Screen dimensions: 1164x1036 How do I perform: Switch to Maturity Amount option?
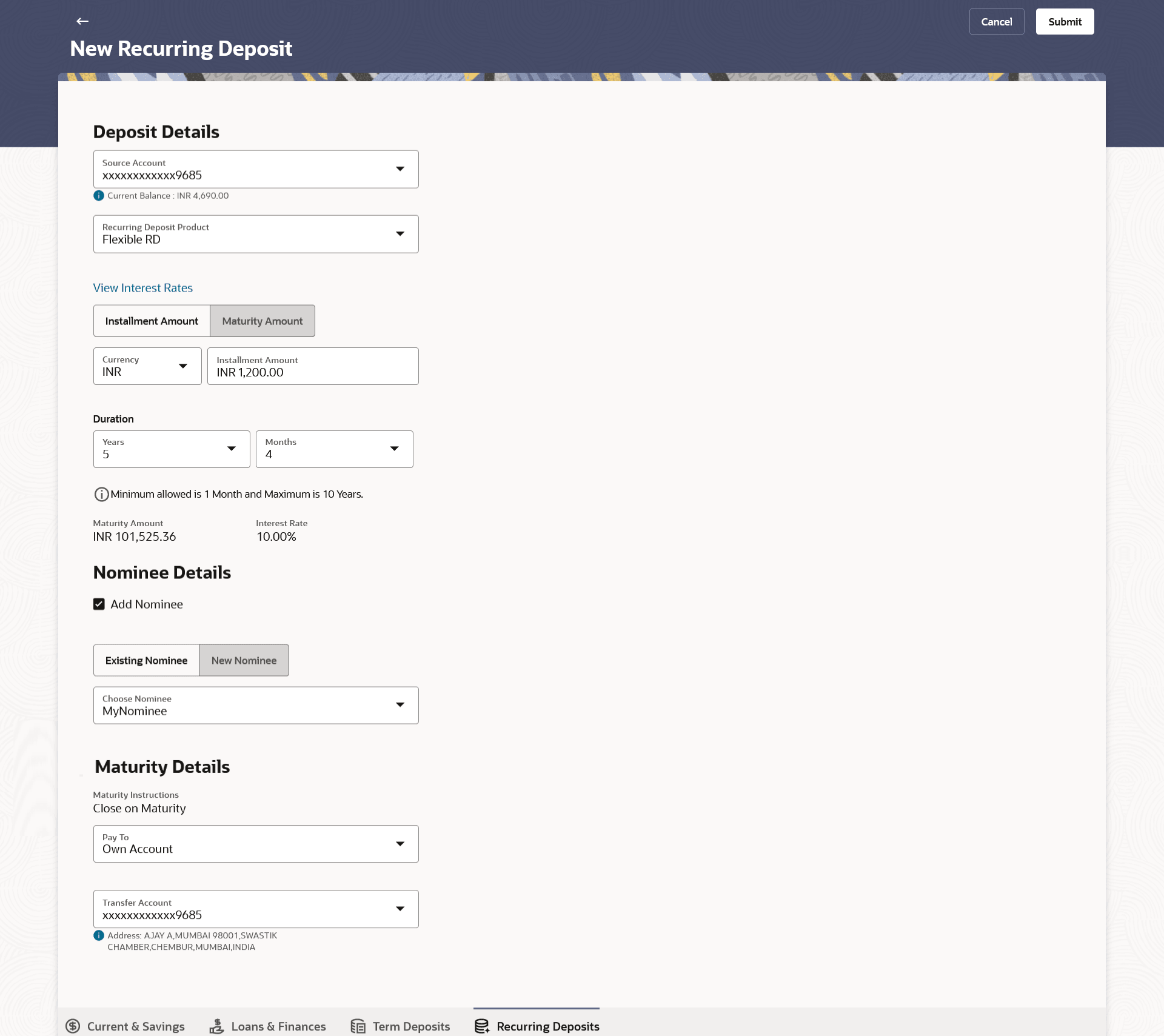[262, 321]
